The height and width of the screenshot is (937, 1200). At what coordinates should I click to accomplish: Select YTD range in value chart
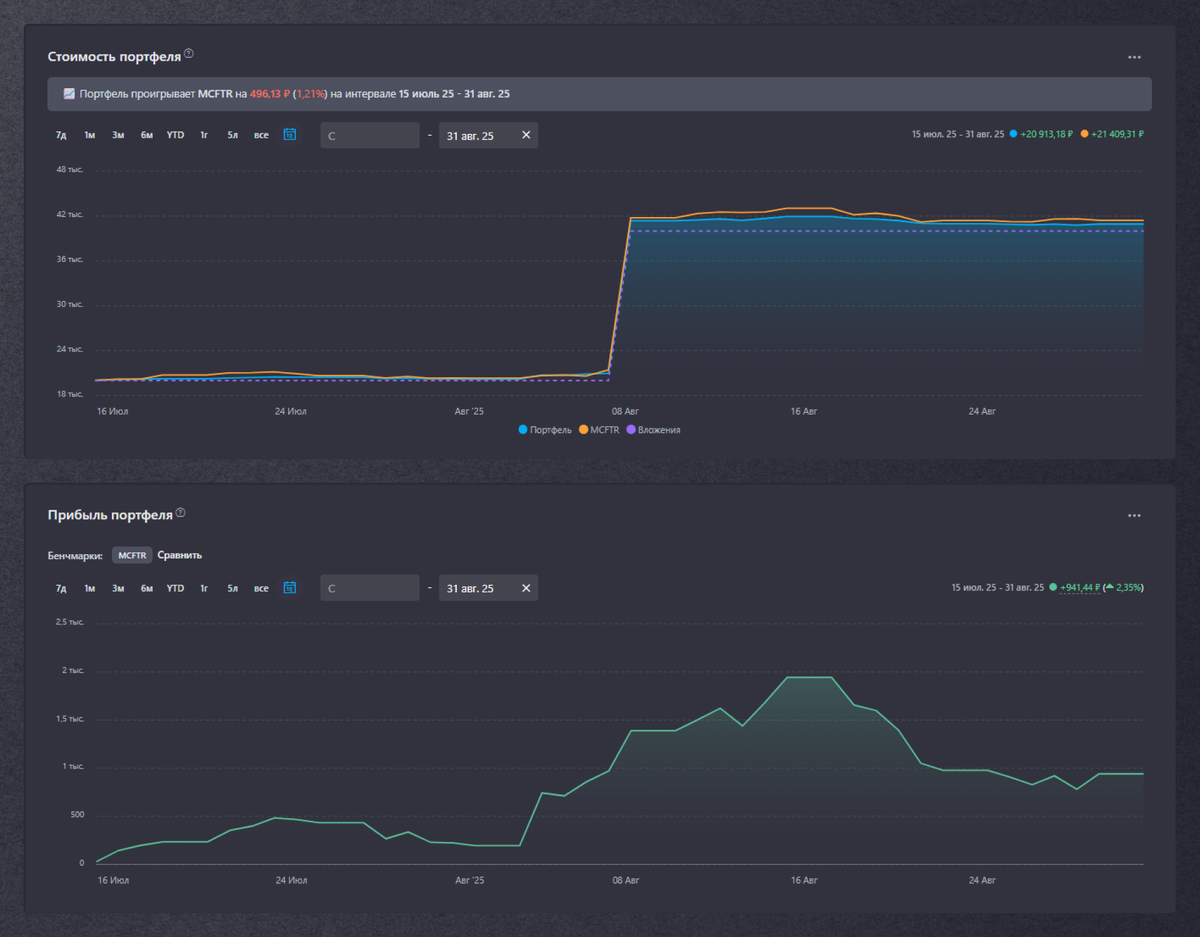point(175,135)
